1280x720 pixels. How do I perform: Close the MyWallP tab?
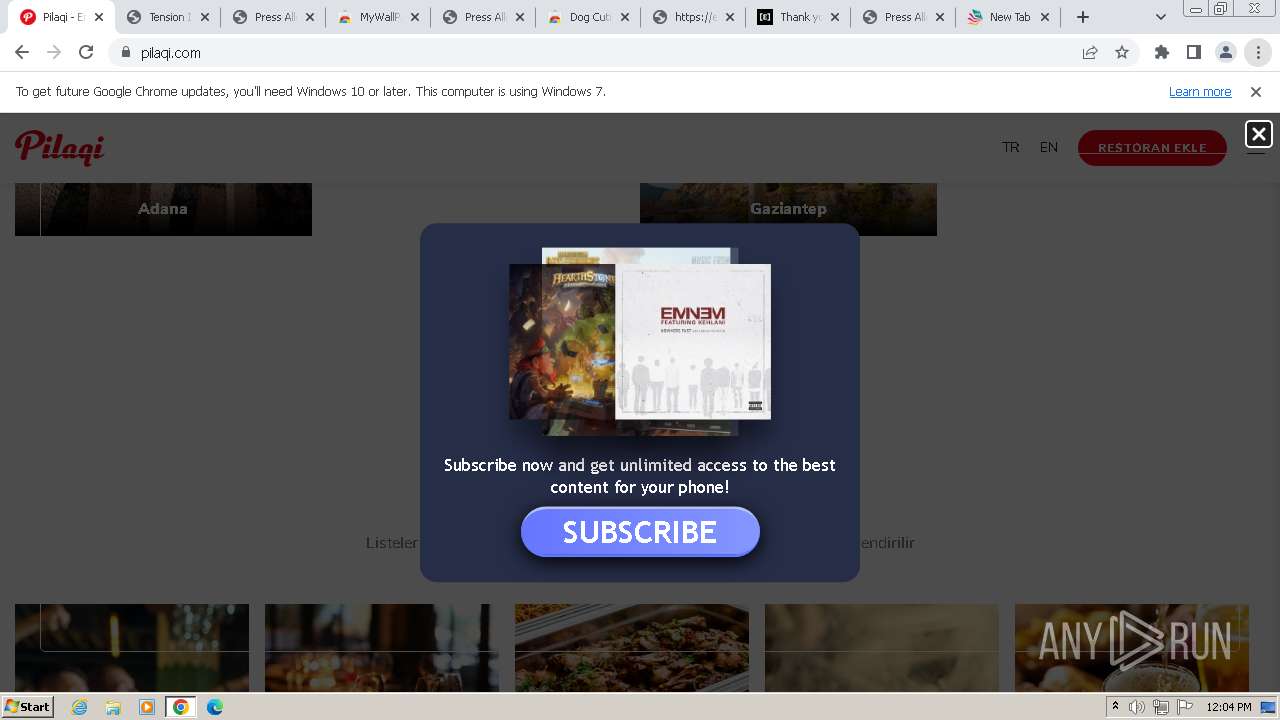(x=415, y=17)
